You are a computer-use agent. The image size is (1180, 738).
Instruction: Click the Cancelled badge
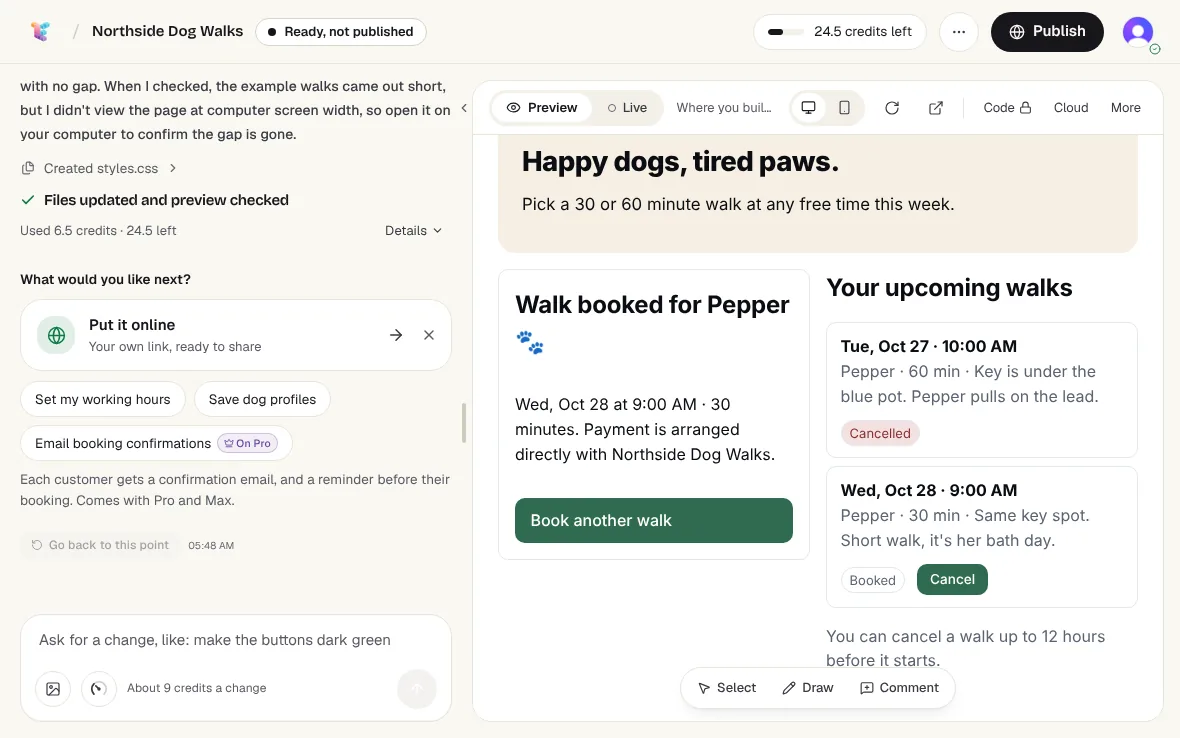coord(880,433)
